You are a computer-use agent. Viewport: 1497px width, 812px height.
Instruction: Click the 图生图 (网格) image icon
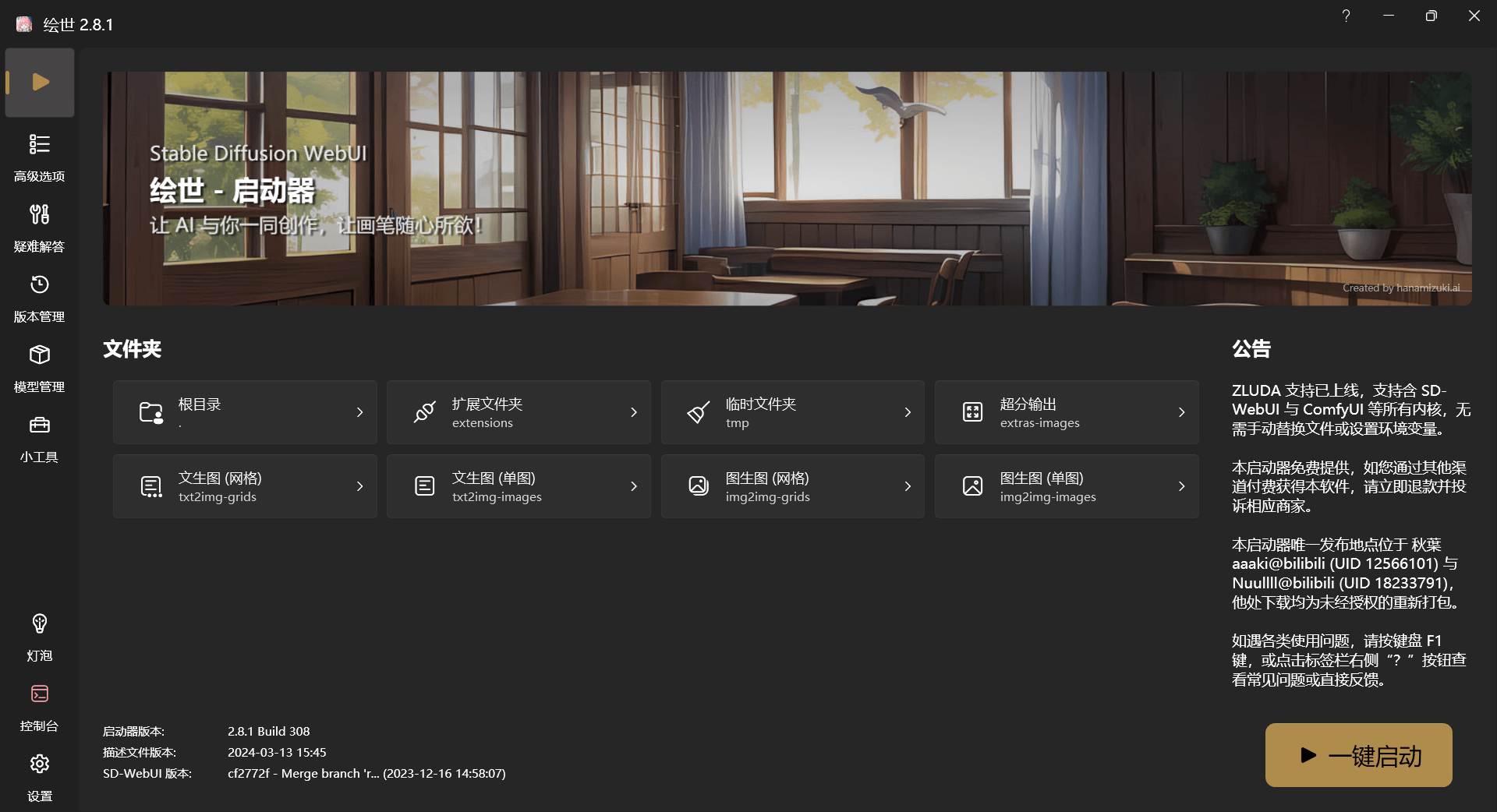point(699,486)
